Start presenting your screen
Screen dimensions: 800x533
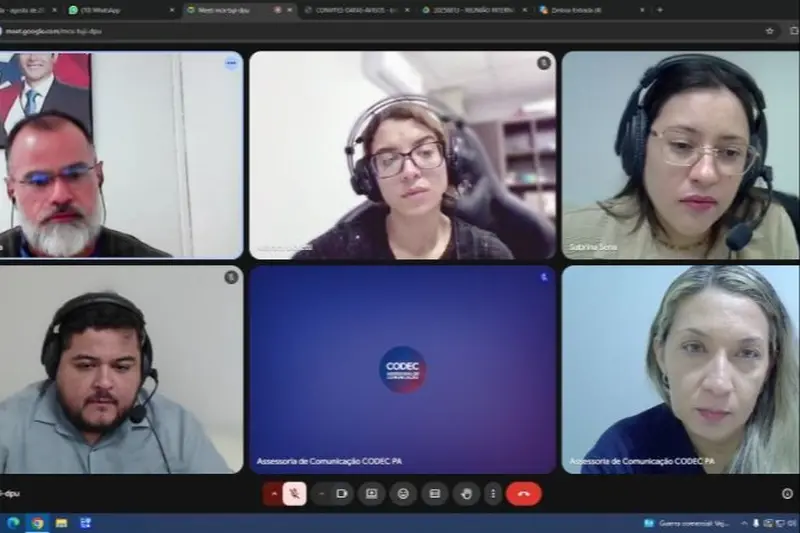tap(372, 493)
